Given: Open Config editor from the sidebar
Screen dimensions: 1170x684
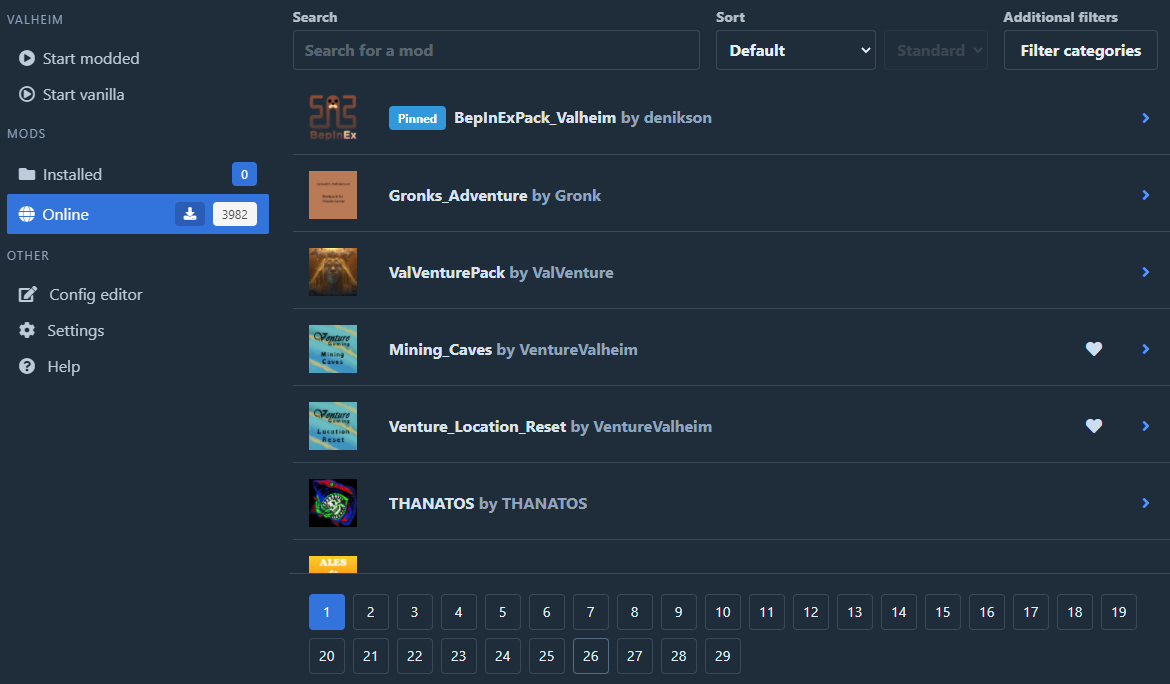Looking at the screenshot, I should click(138, 295).
